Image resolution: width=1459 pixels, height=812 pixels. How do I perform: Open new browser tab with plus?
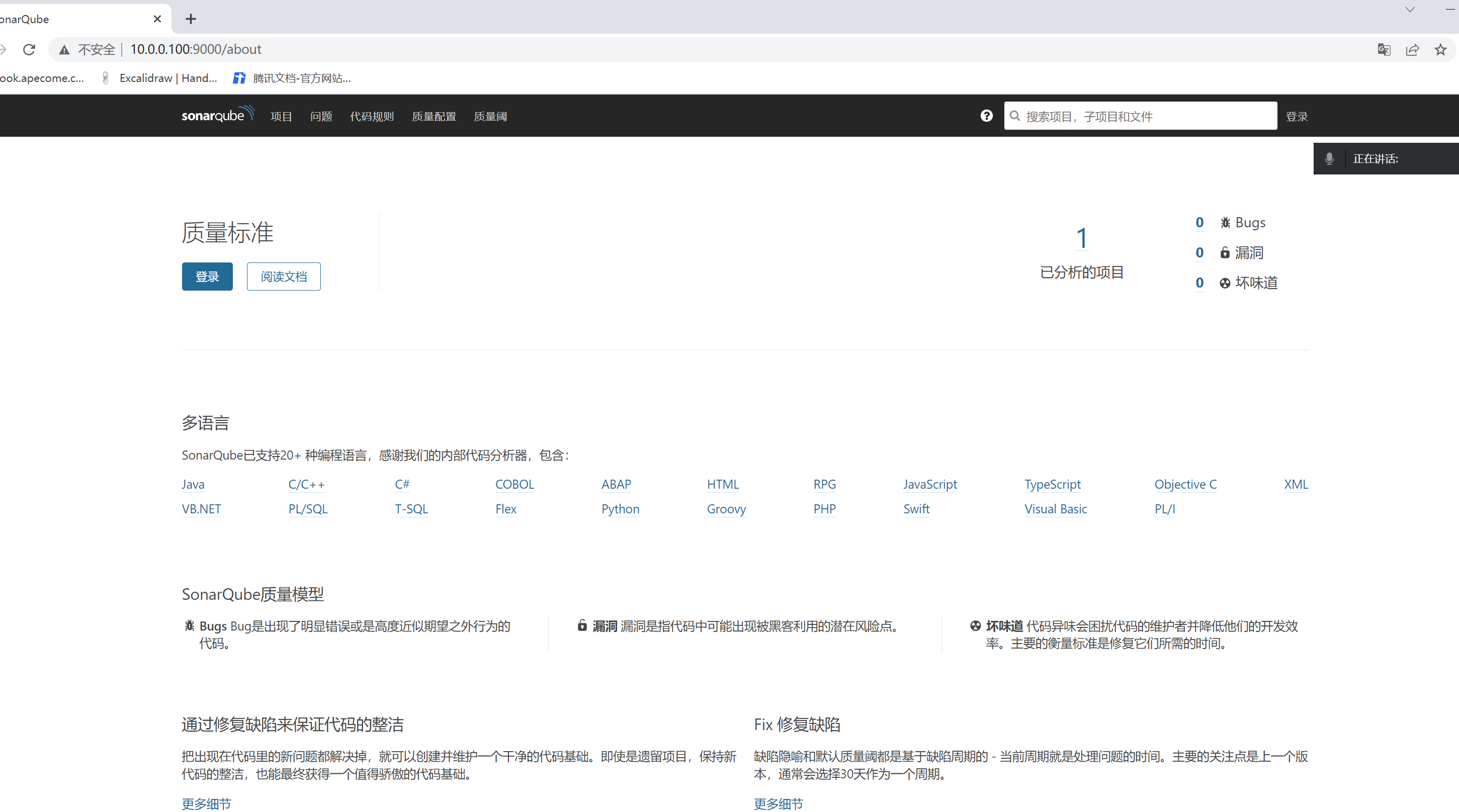(191, 19)
